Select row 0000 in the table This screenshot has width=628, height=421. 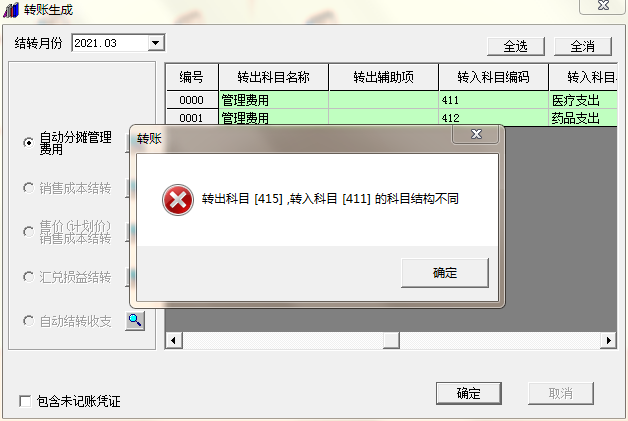[x=391, y=100]
